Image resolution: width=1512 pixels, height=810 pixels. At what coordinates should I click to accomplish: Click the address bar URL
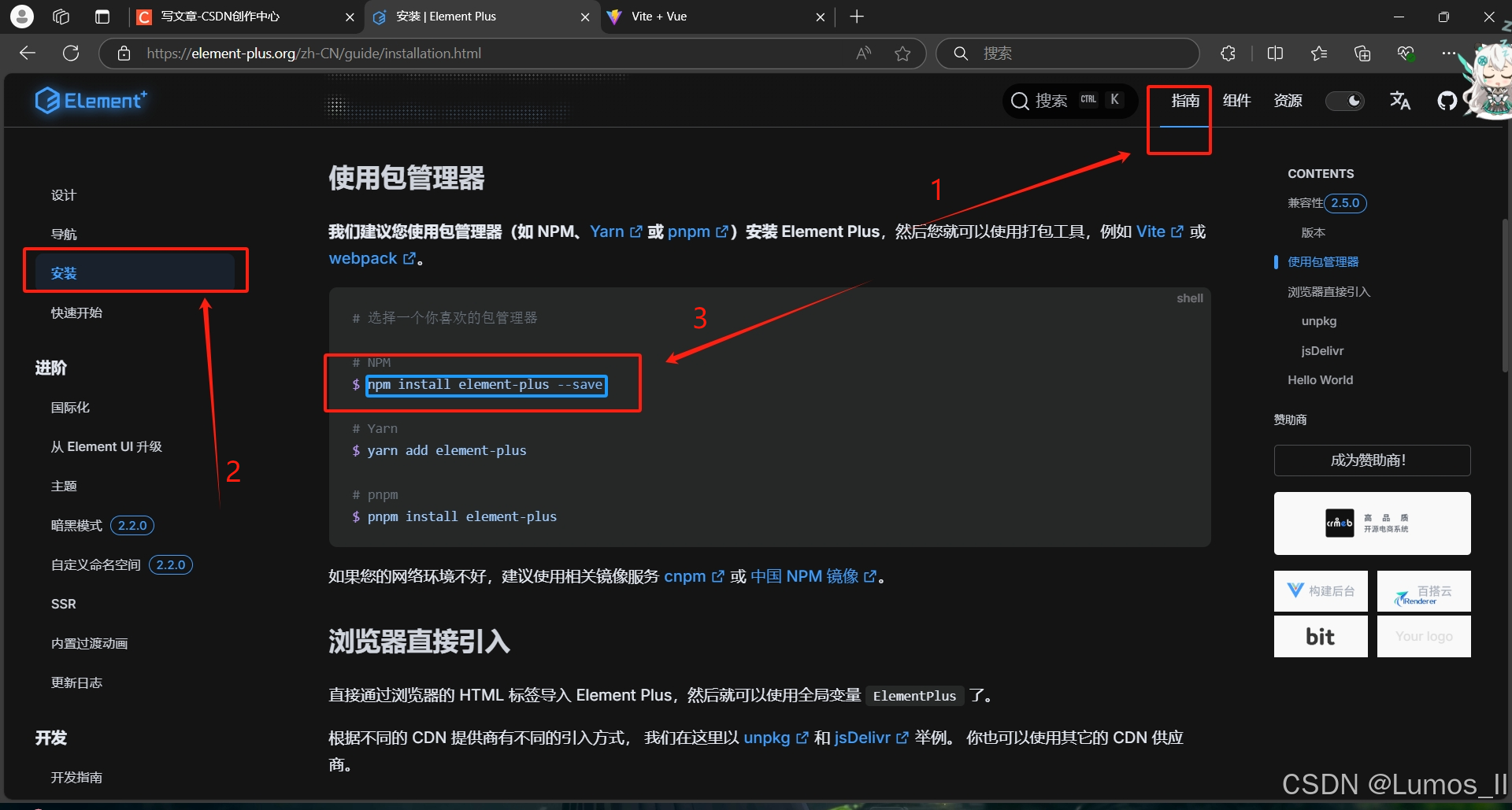(x=313, y=53)
